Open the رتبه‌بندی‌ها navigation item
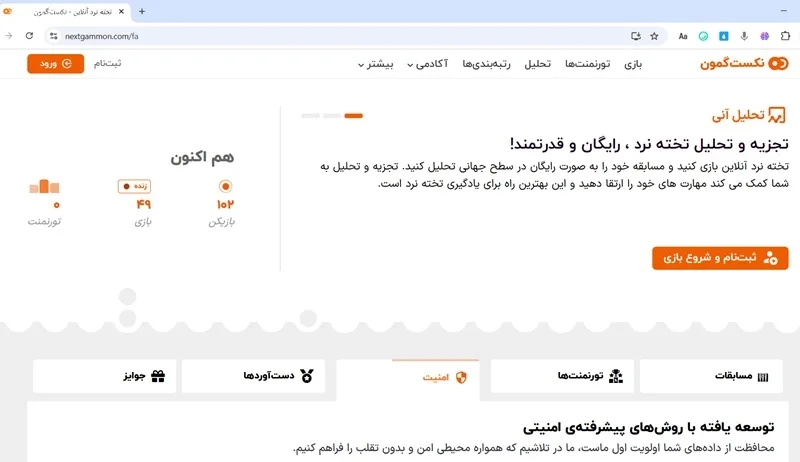800x462 pixels. click(x=486, y=64)
